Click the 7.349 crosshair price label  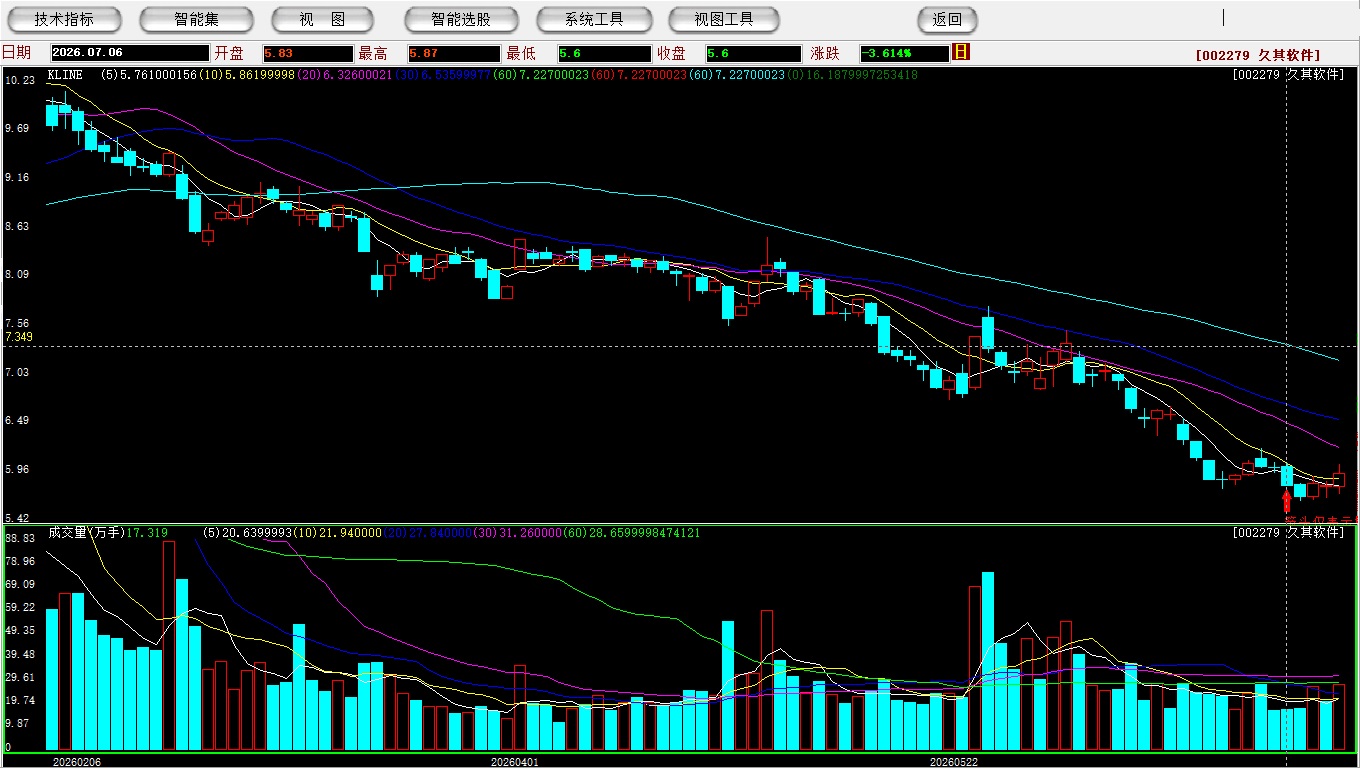pyautogui.click(x=19, y=338)
